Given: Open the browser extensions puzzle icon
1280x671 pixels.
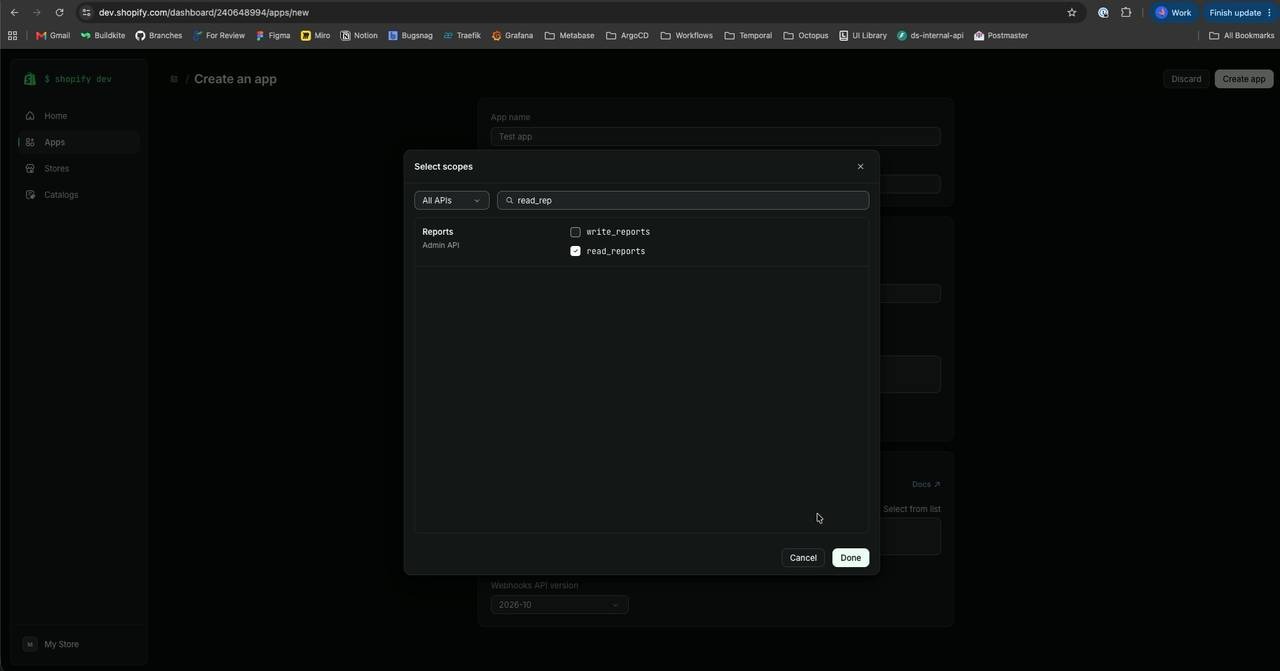Looking at the screenshot, I should pos(1126,13).
